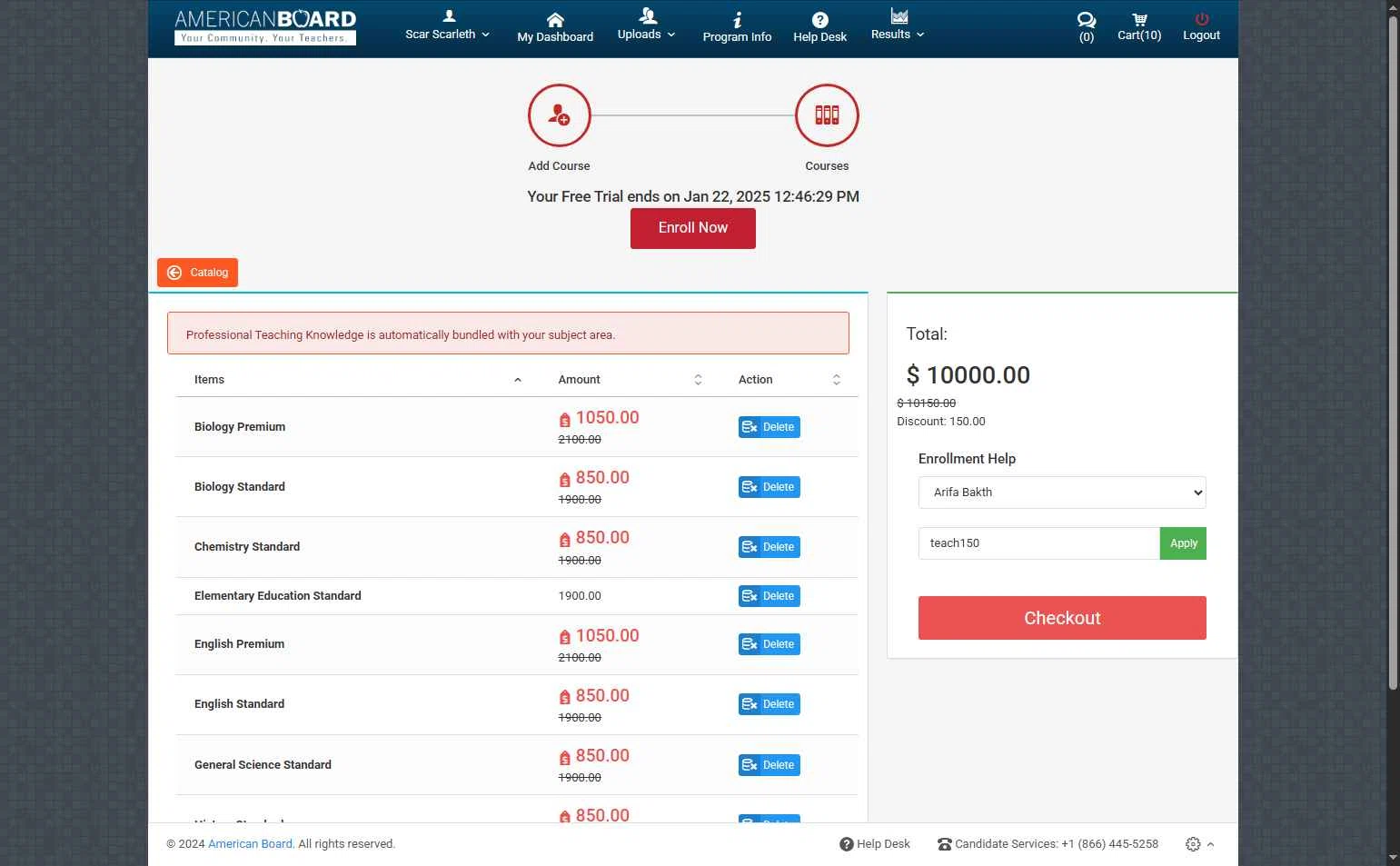Click Biology Standard discount tag icon
This screenshot has height=866, width=1400.
coord(564,479)
